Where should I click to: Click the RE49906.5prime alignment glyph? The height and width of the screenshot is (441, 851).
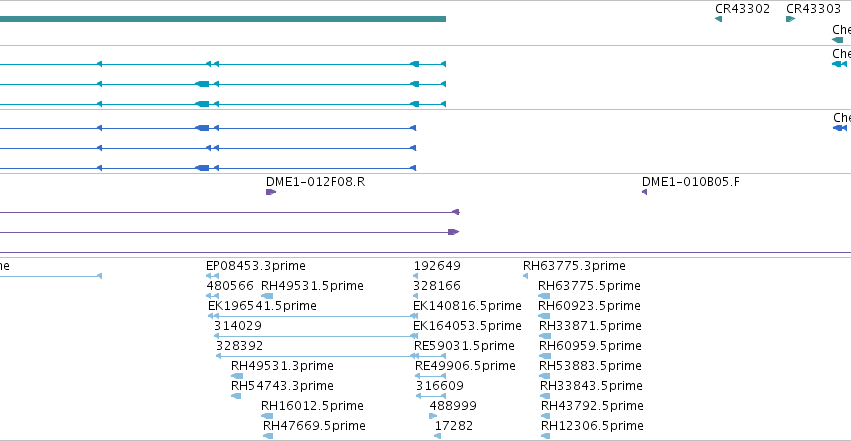pos(430,376)
